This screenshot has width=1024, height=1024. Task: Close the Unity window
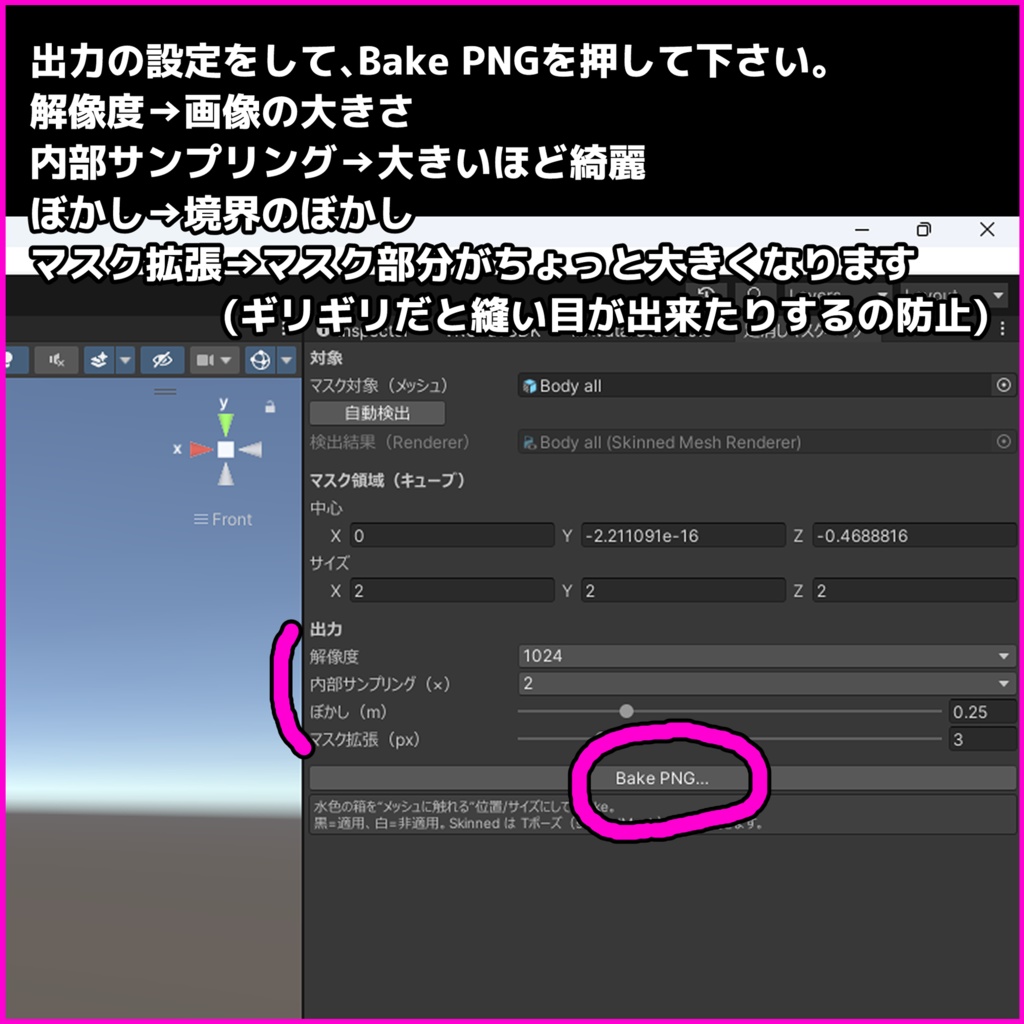pos(987,229)
